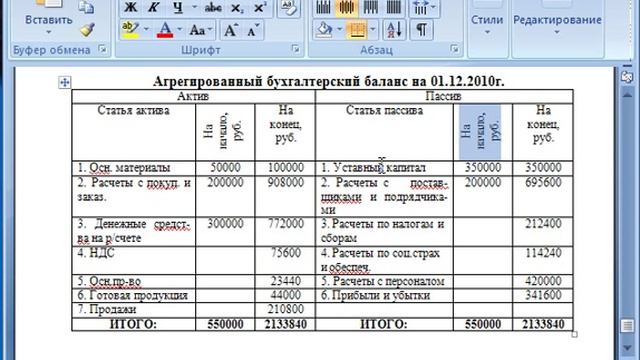Click the table resize handle corner

[575, 334]
